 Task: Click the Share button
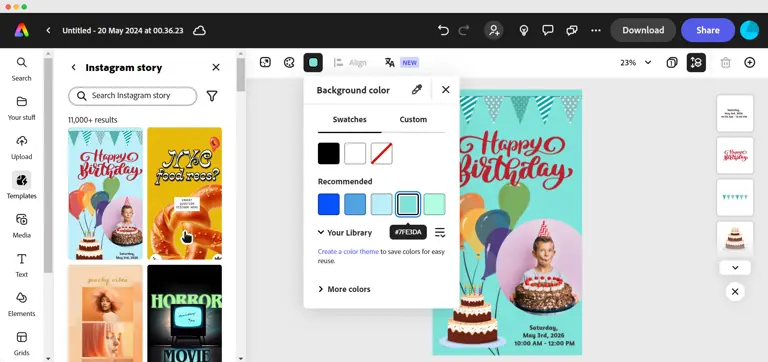[708, 30]
